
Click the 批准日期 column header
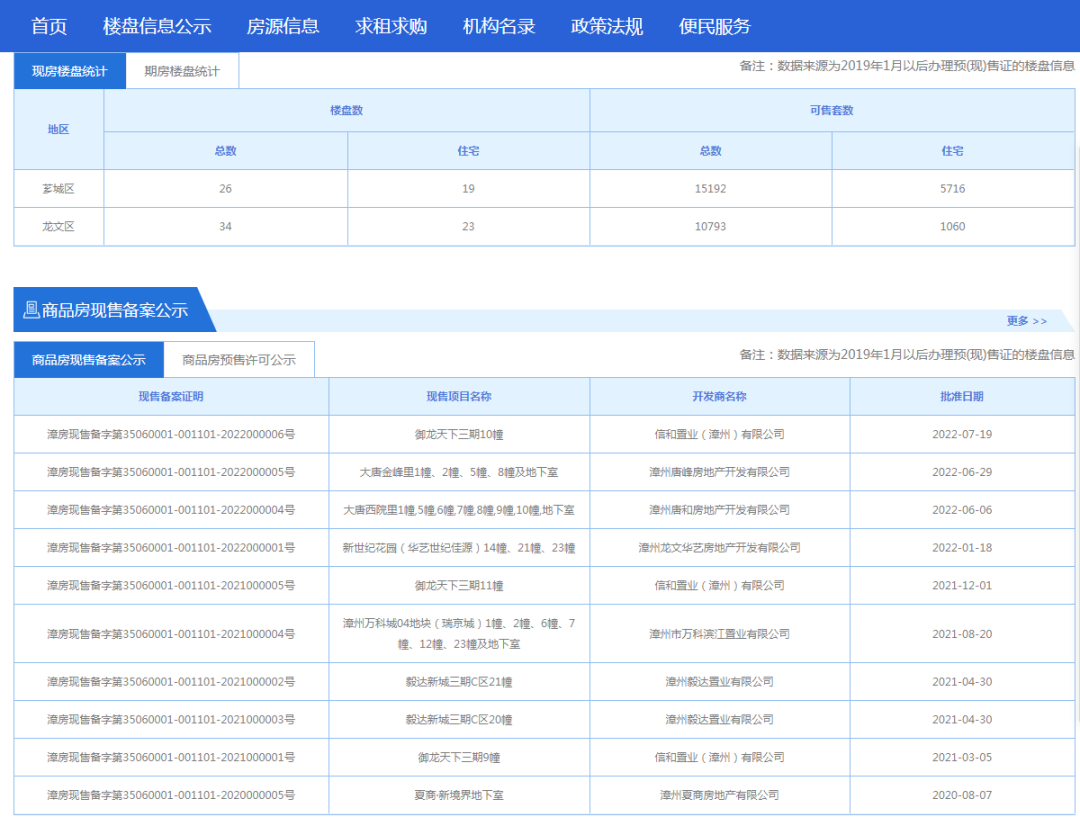click(962, 397)
